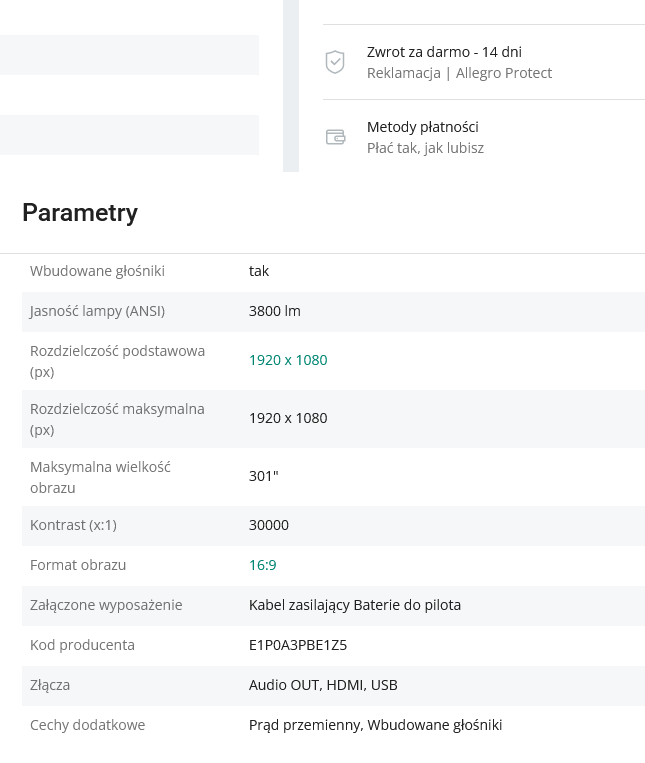Follow the 16:9 image format link
This screenshot has height=763, width=645.
(262, 565)
